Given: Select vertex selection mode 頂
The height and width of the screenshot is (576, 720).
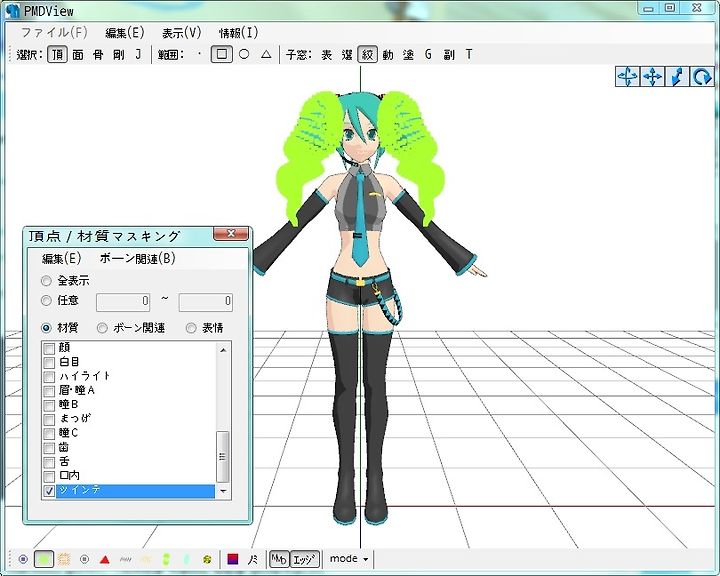Looking at the screenshot, I should point(57,55).
